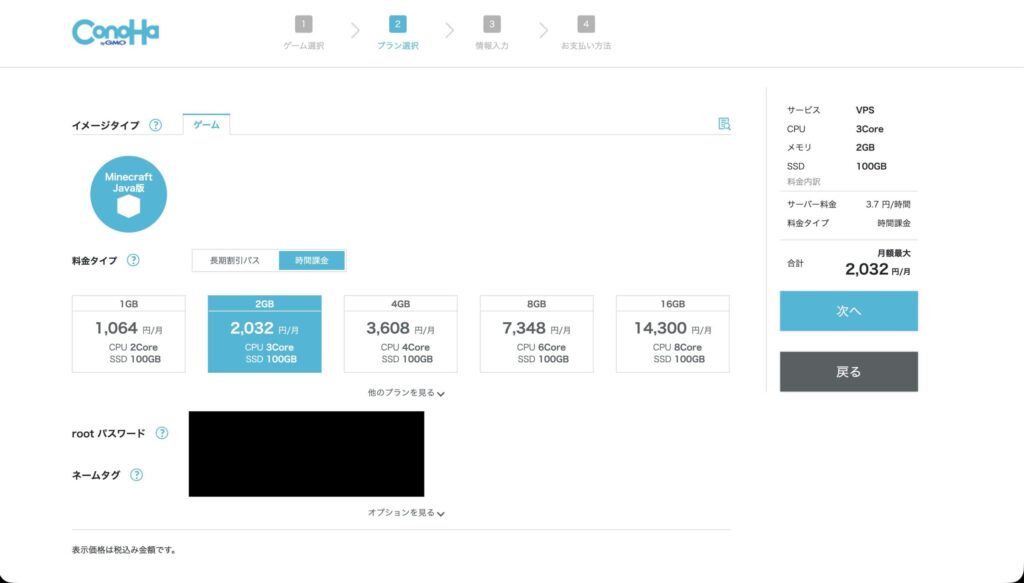Image resolution: width=1024 pixels, height=583 pixels.
Task: Open help icon next to 料金タイプ
Action: point(133,260)
